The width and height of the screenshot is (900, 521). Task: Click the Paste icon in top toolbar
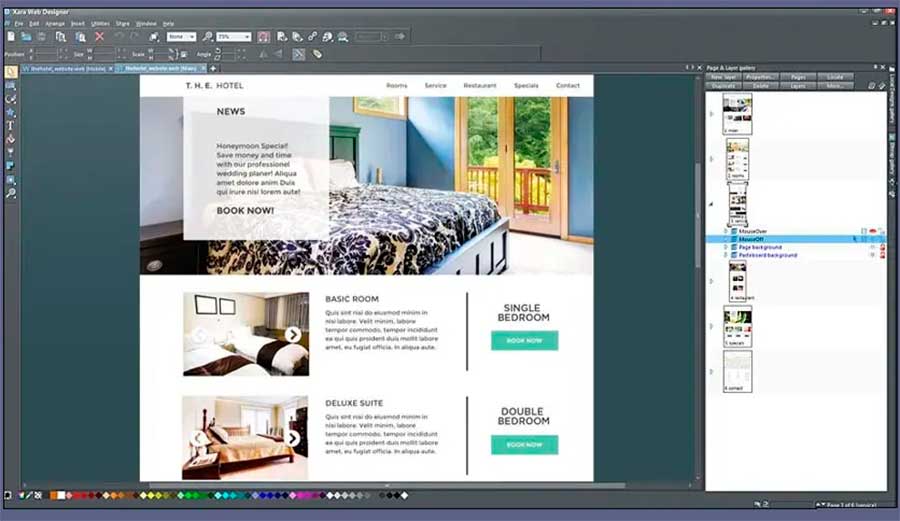(x=79, y=36)
